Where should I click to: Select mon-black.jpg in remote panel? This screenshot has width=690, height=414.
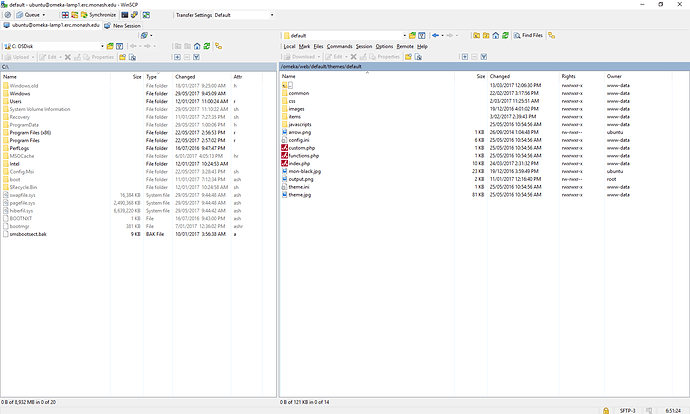pos(305,171)
